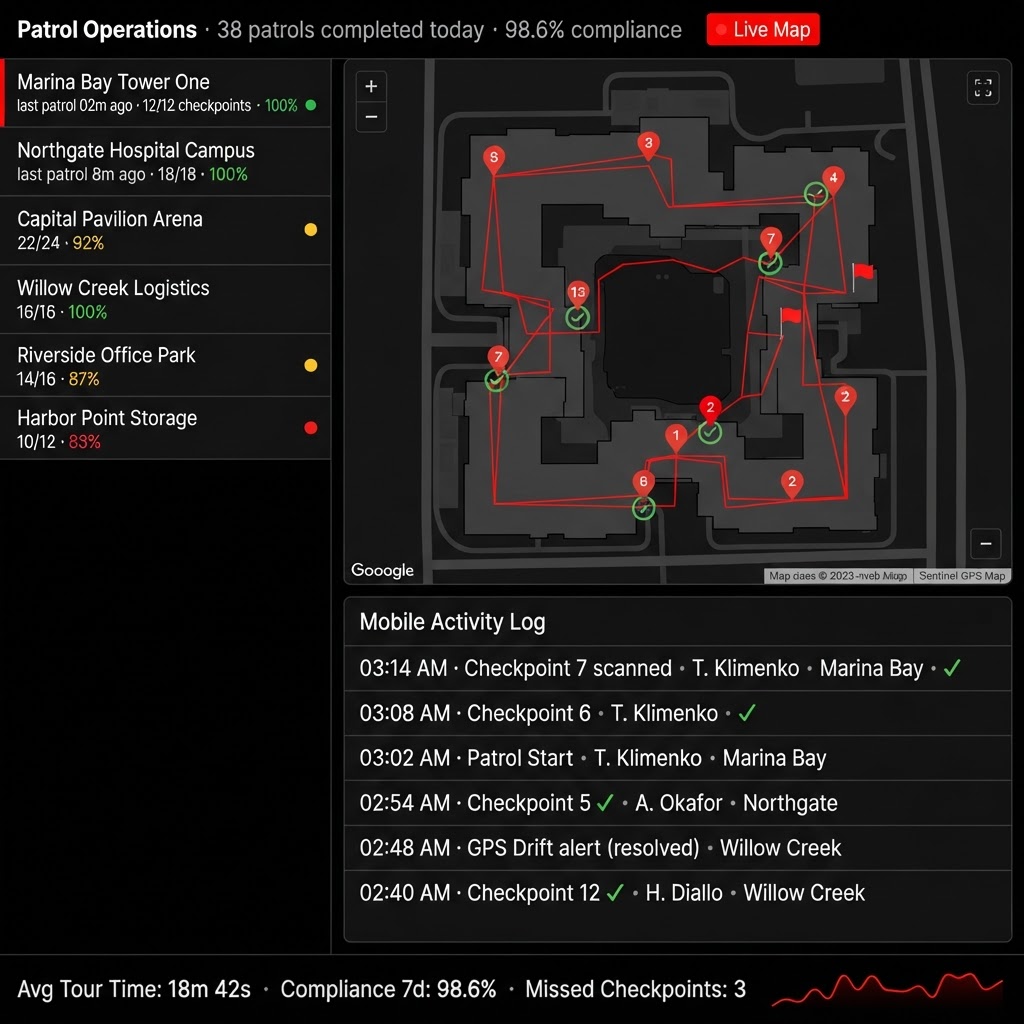Viewport: 1024px width, 1024px height.
Task: Click 'T. Klimenko' in the 03:14 AM entry
Action: click(745, 667)
